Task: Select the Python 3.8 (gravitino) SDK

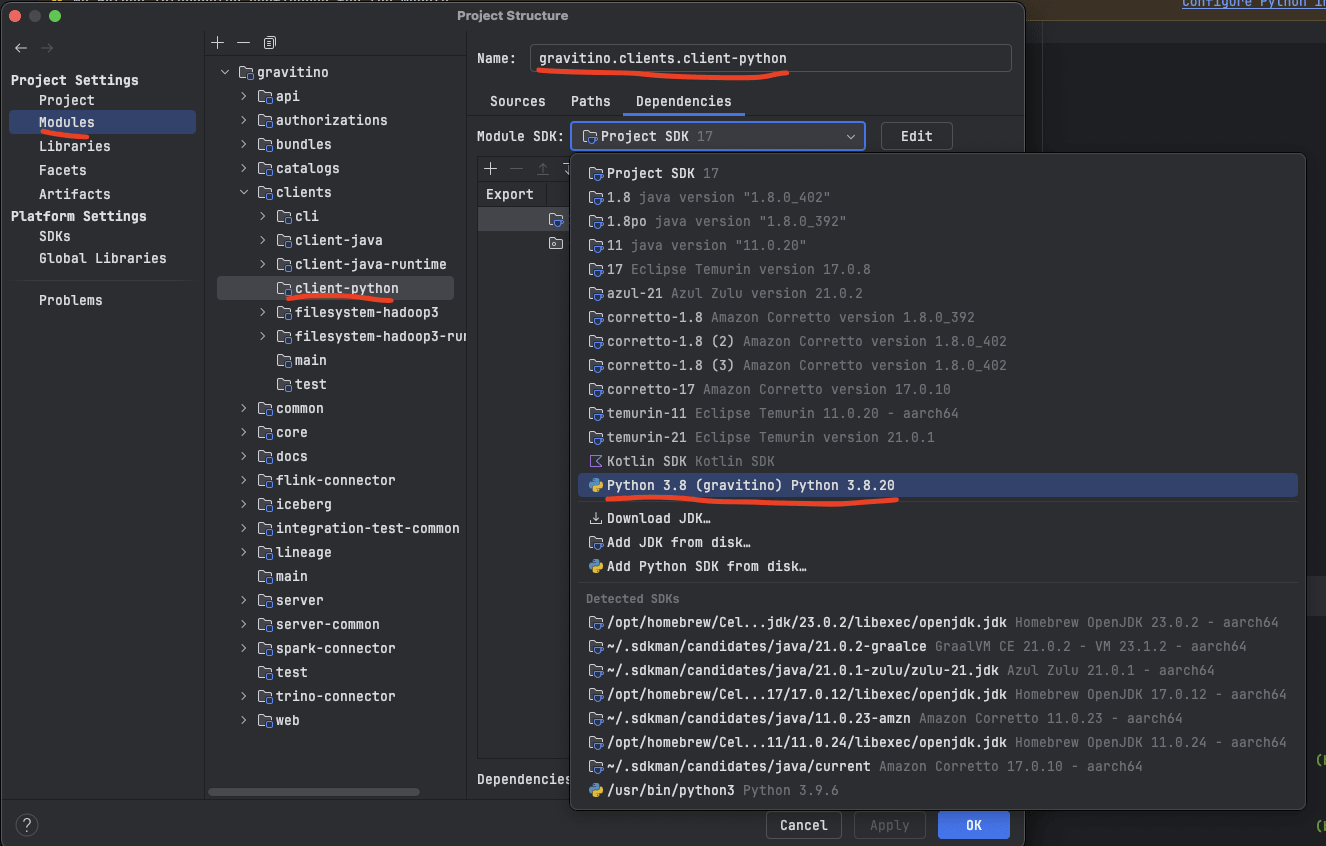Action: (x=737, y=485)
